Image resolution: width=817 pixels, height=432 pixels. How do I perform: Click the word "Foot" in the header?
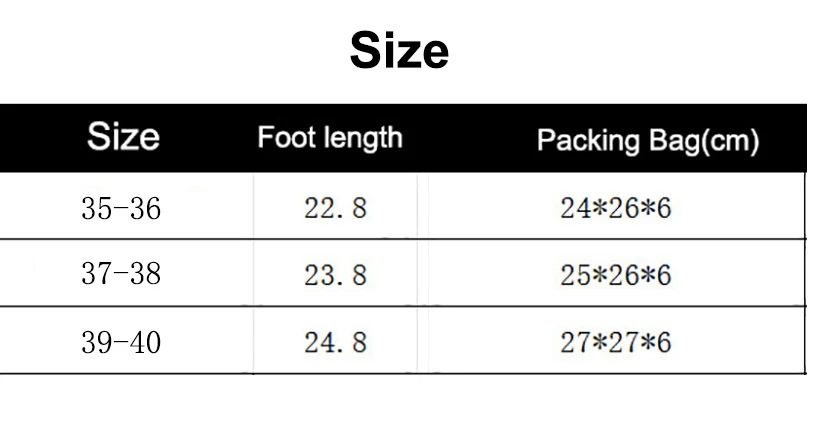(279, 137)
